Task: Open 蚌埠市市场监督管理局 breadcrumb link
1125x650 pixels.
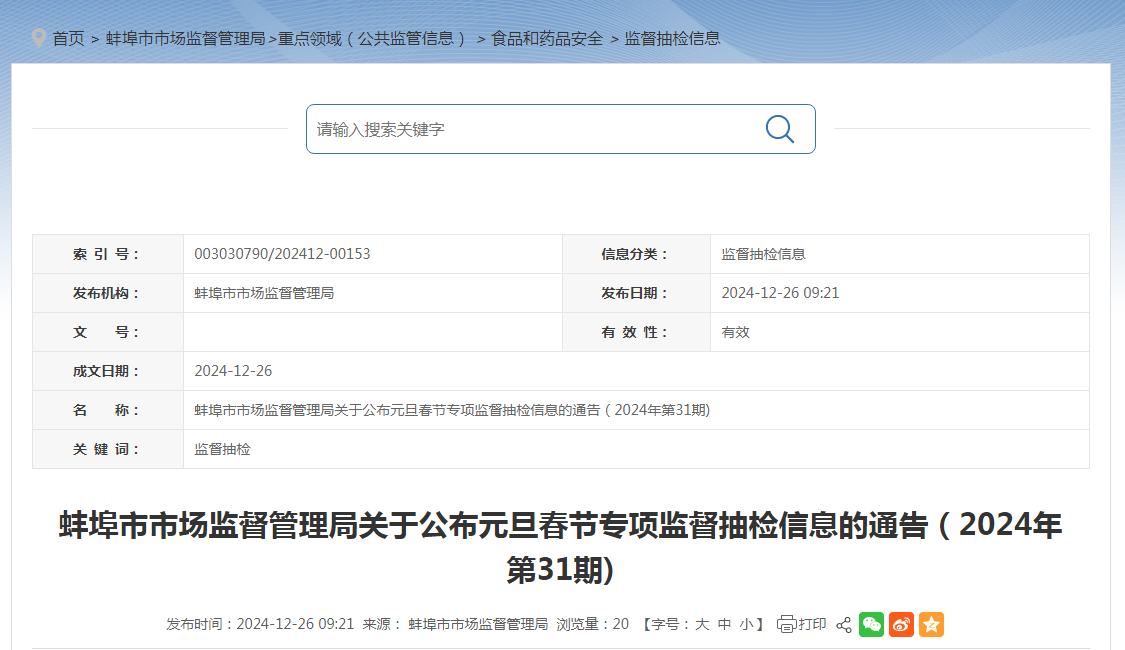Action: [x=186, y=39]
